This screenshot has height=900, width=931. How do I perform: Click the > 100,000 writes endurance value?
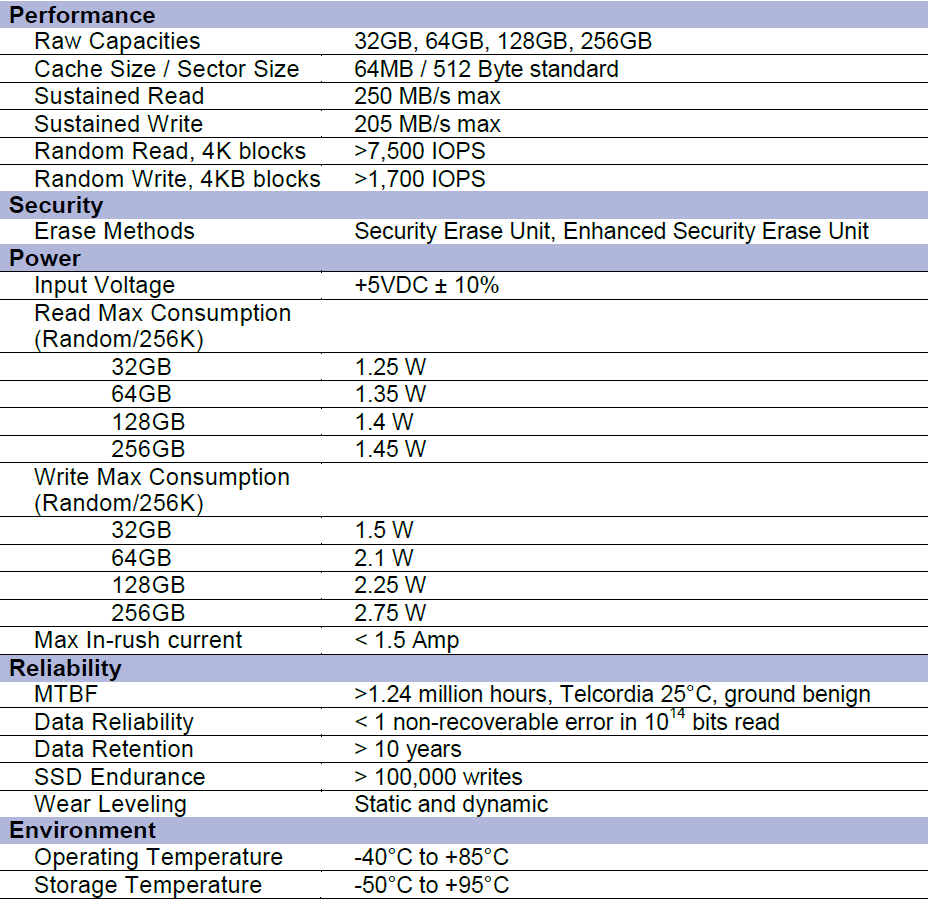[x=438, y=777]
